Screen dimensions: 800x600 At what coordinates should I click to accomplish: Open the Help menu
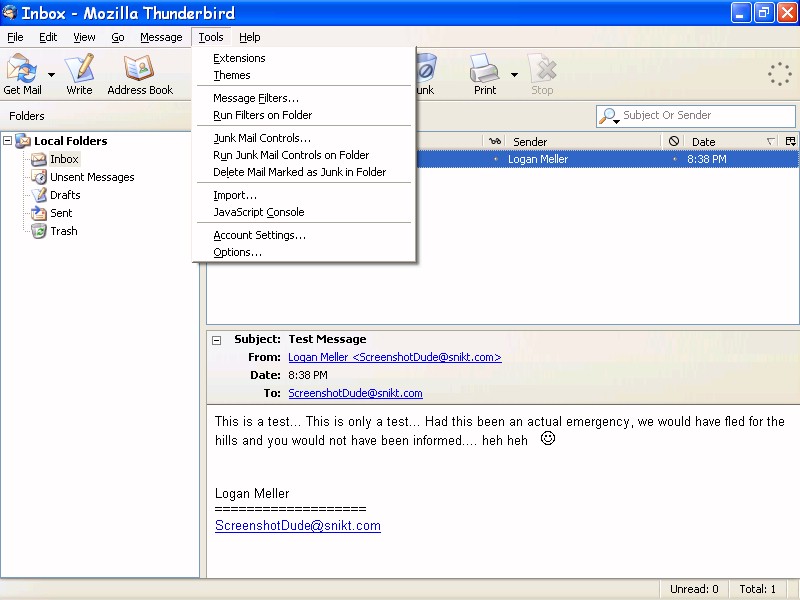tap(249, 37)
